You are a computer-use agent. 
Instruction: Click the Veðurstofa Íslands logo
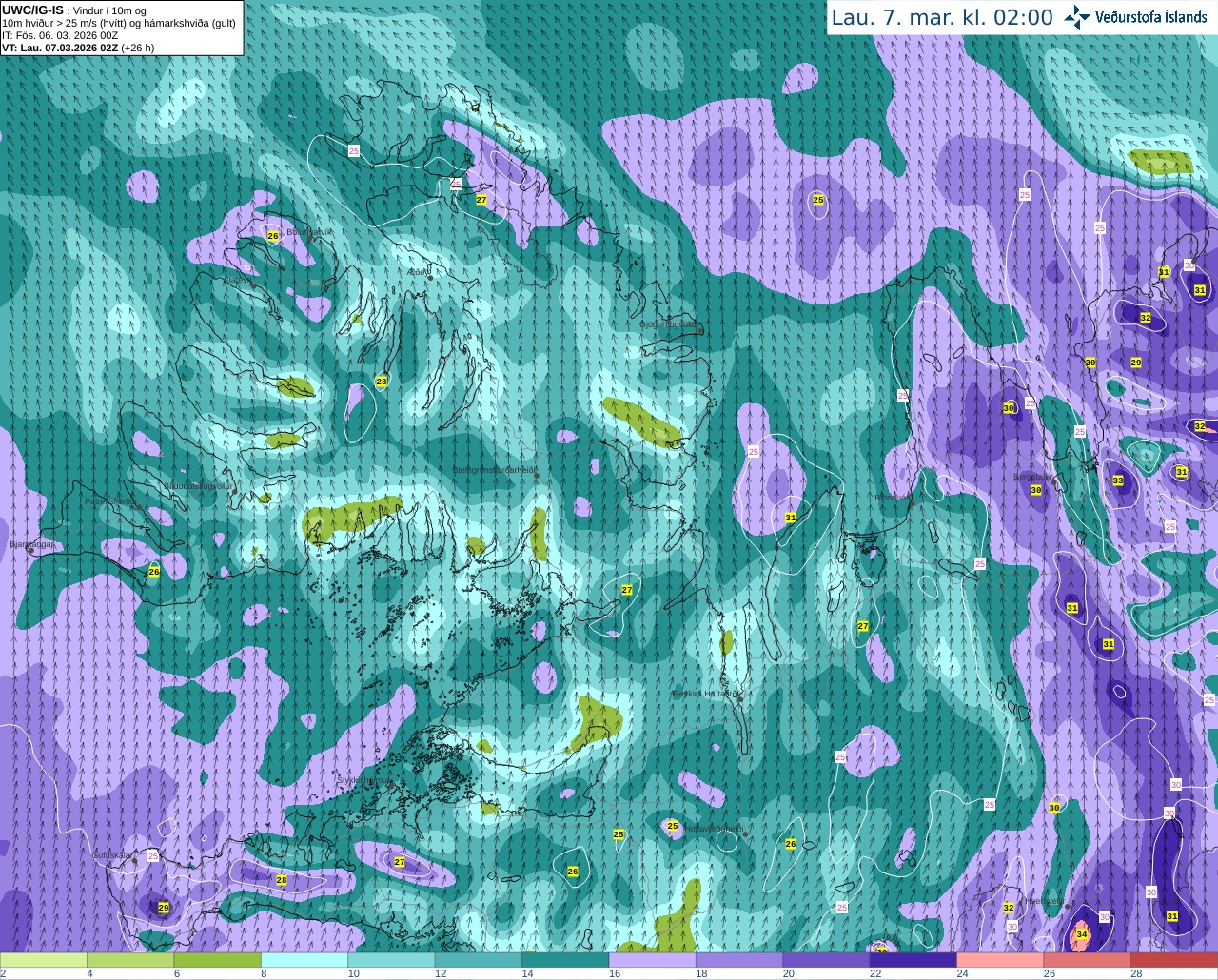[x=1135, y=16]
